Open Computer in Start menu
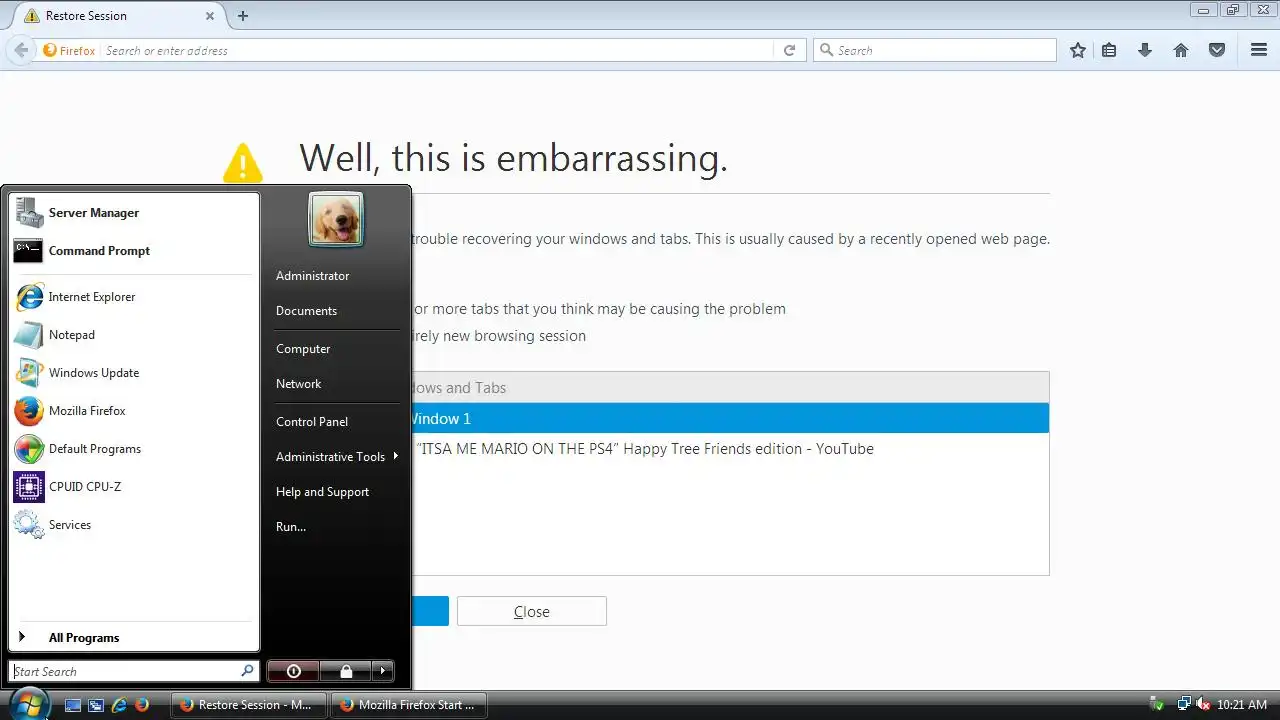The height and width of the screenshot is (720, 1280). tap(336, 349)
